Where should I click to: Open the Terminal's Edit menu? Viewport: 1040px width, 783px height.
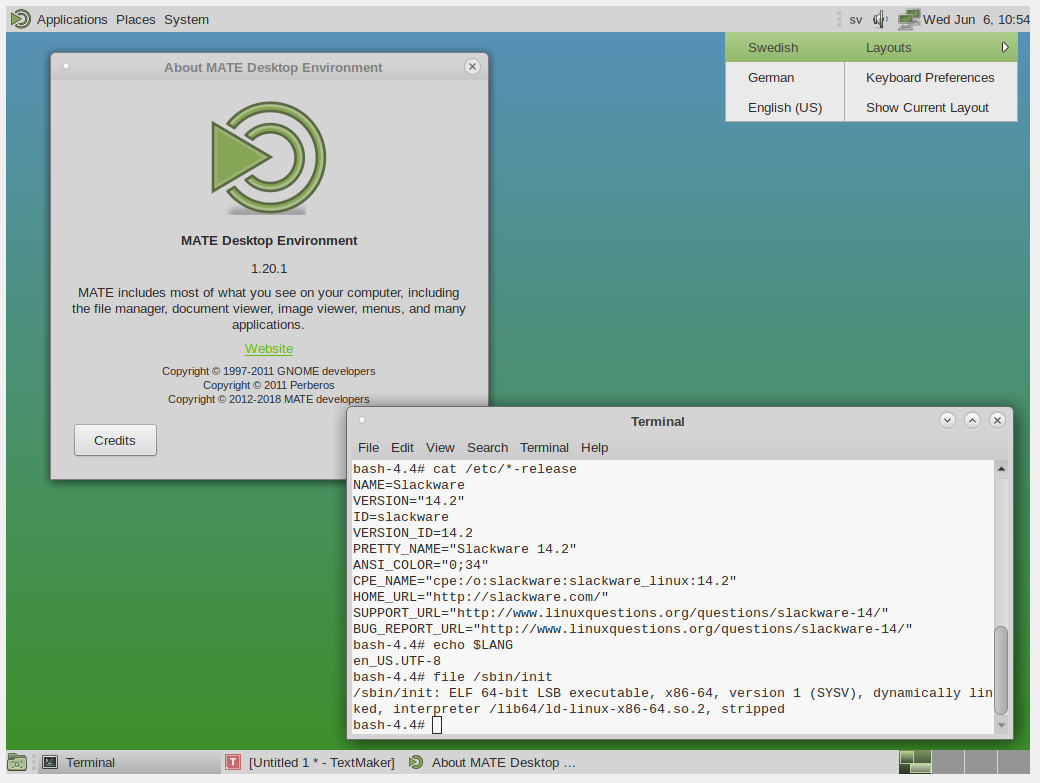pyautogui.click(x=402, y=447)
